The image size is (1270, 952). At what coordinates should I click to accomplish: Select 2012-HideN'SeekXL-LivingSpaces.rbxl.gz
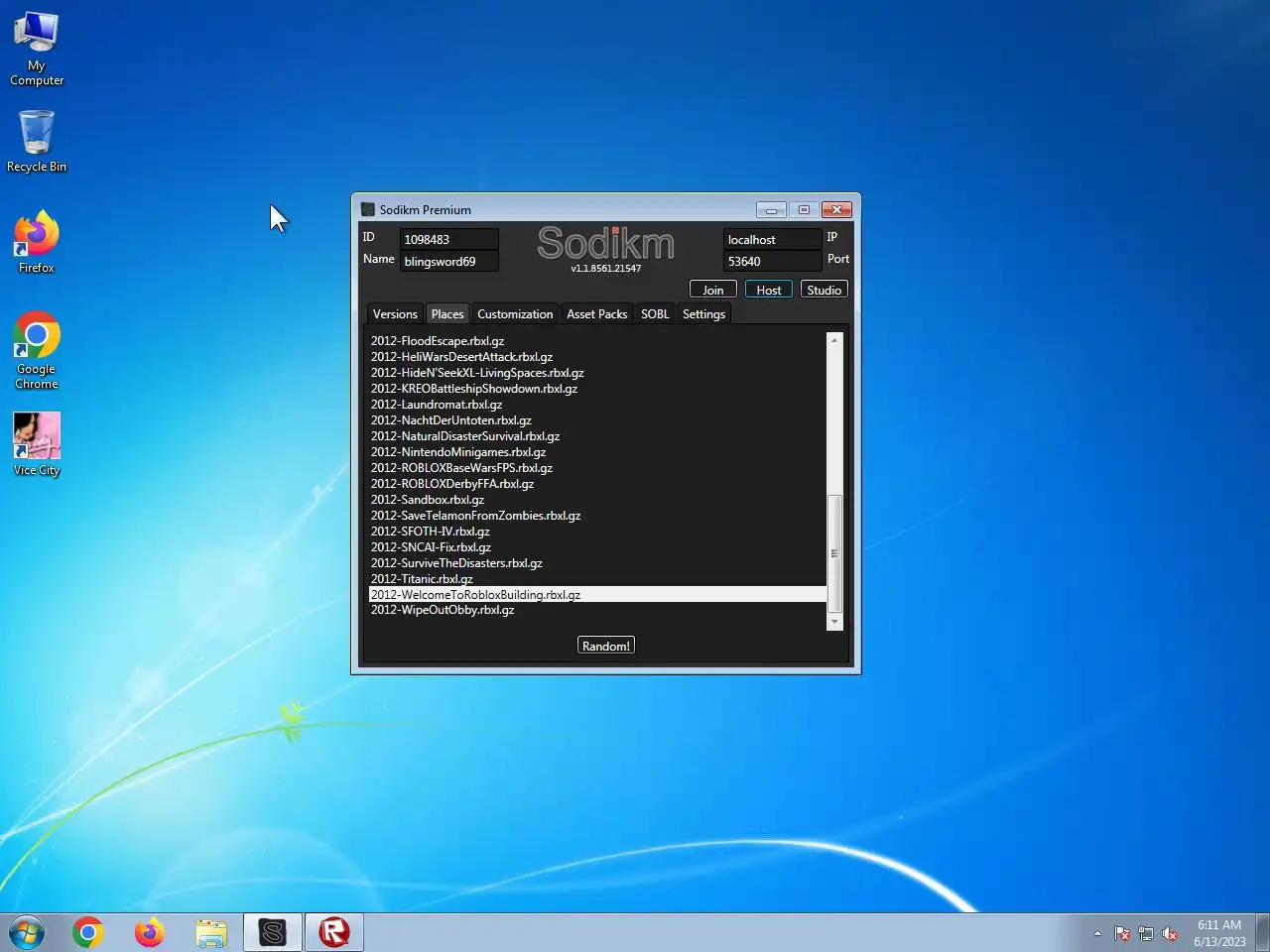(597, 373)
